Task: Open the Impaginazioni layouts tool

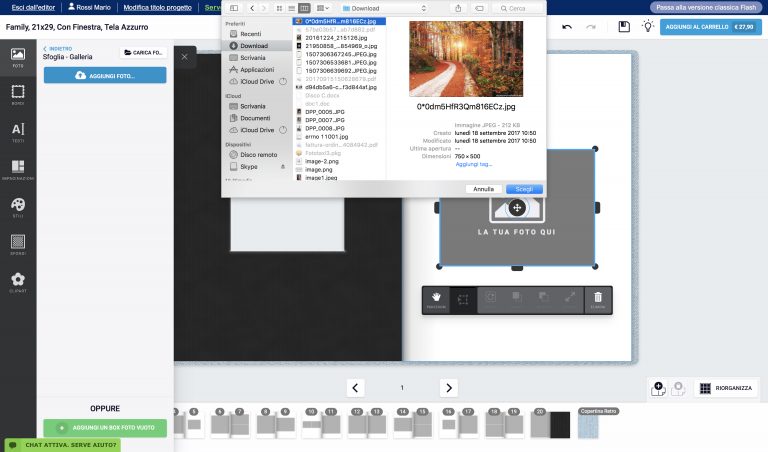Action: tap(18, 170)
